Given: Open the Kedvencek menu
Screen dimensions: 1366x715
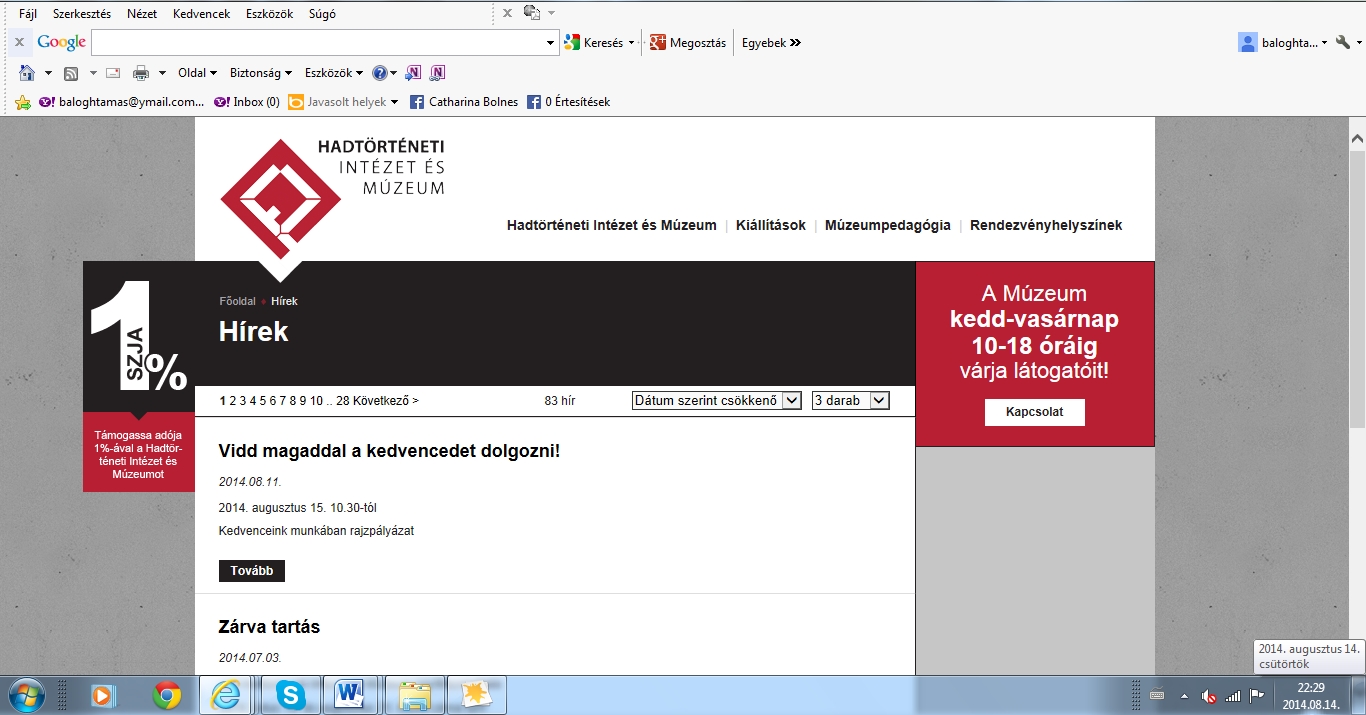Looking at the screenshot, I should click(x=201, y=14).
